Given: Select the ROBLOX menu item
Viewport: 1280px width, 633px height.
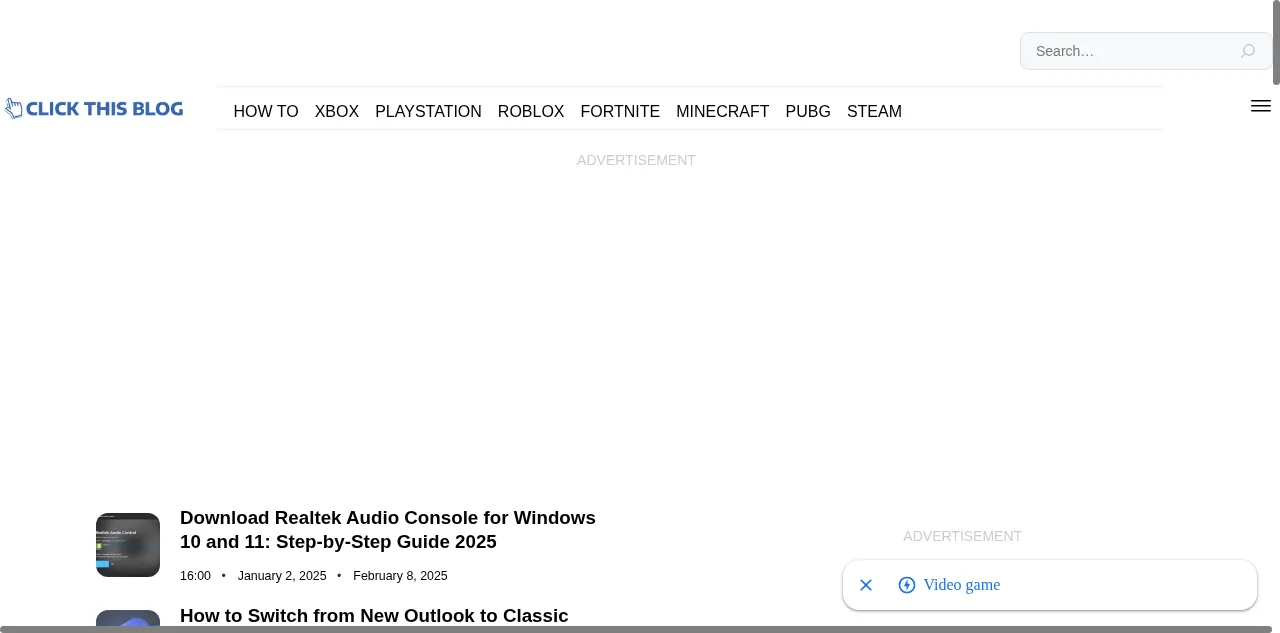Looking at the screenshot, I should click(531, 112).
